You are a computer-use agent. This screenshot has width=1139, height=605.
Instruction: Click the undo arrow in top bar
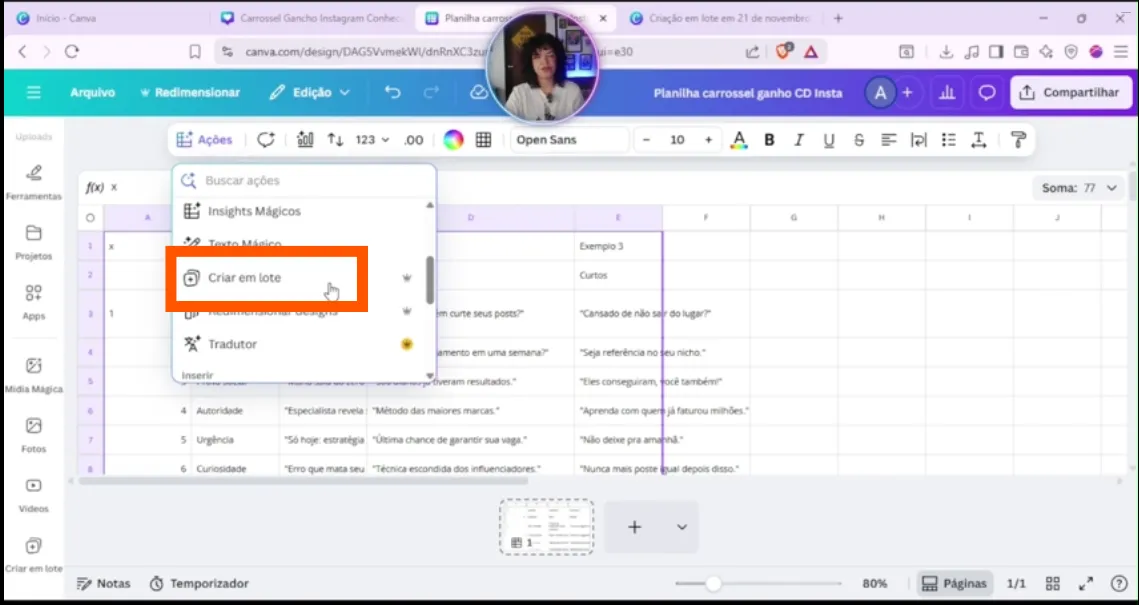pos(393,92)
